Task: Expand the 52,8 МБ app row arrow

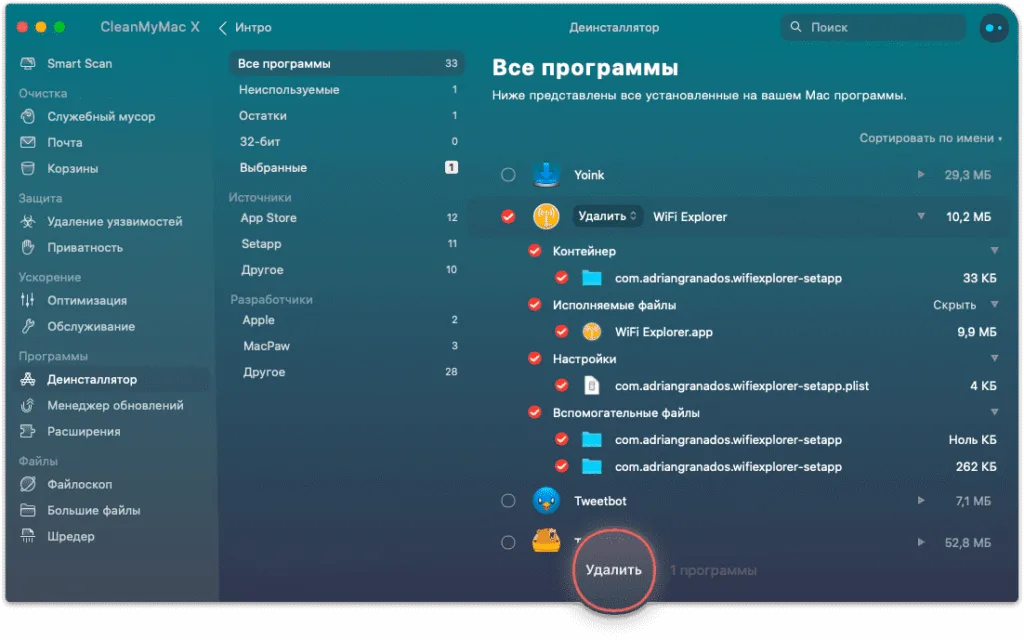Action: (921, 542)
